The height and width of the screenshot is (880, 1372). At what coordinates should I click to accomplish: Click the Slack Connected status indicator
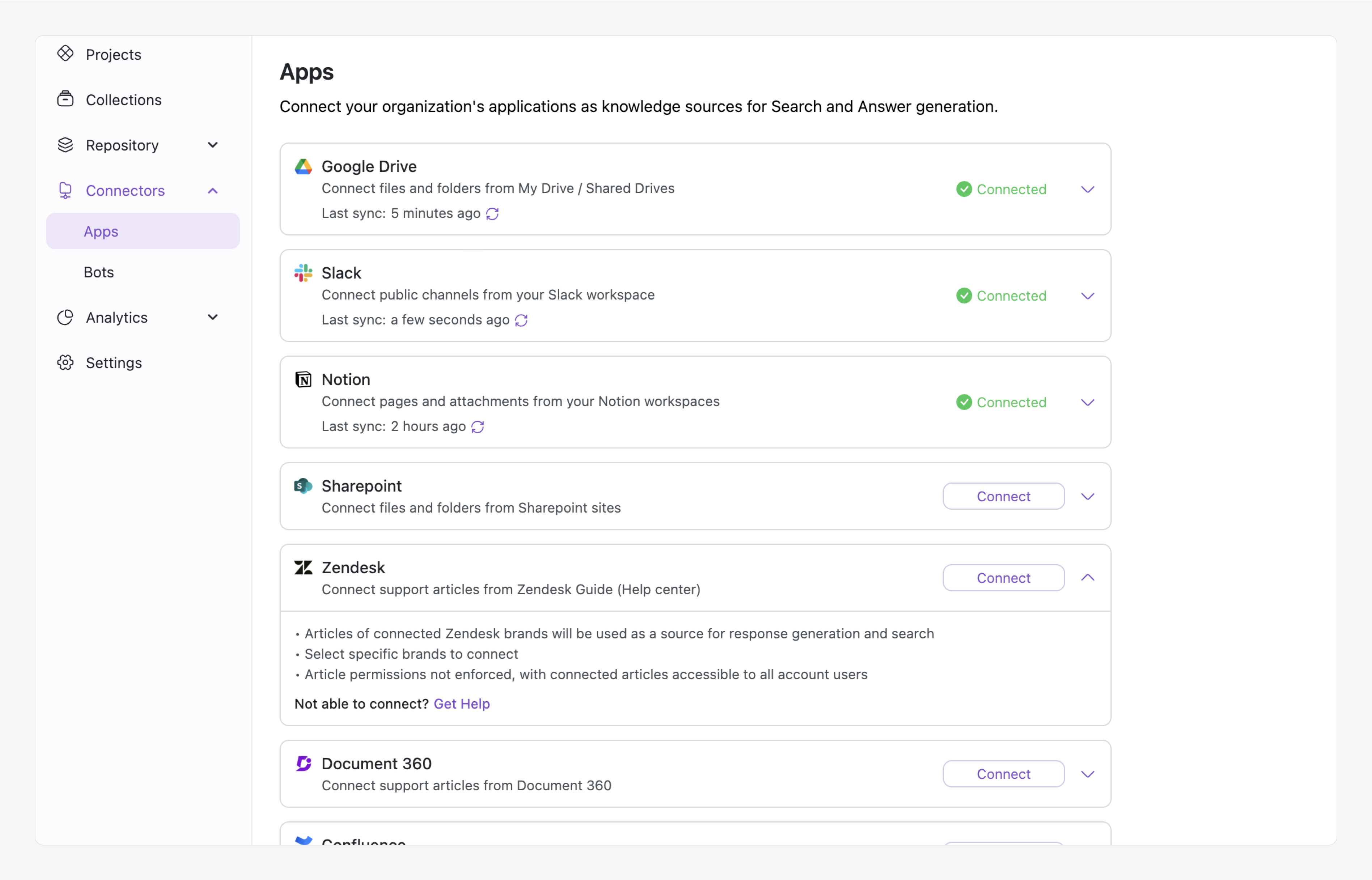pos(1002,296)
